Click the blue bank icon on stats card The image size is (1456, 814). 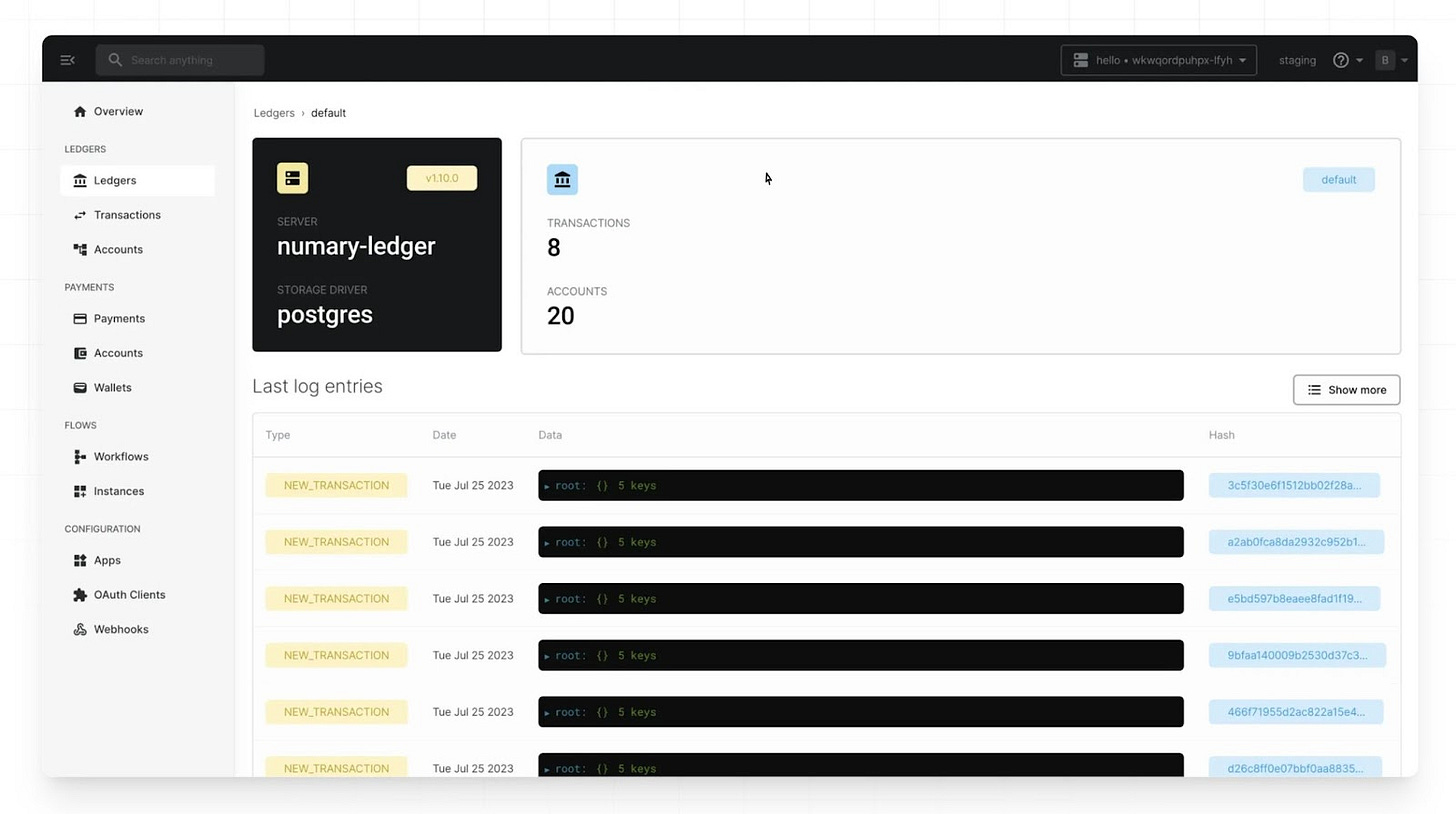click(x=562, y=180)
